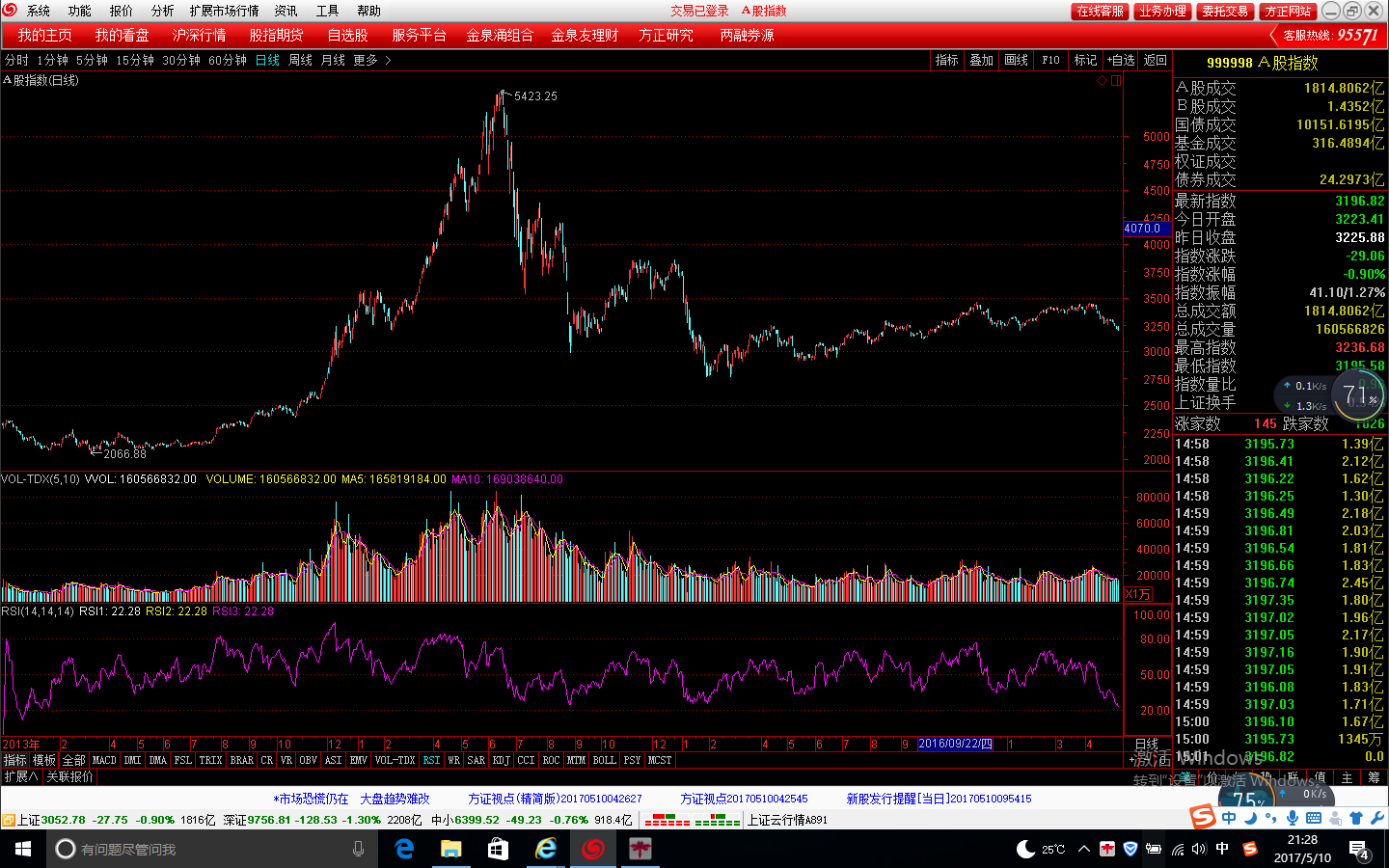Switch chart to 月线 monthly period

333,60
